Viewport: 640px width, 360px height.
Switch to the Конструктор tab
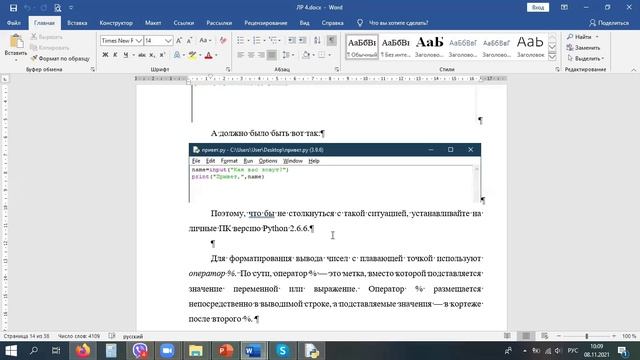[116, 23]
